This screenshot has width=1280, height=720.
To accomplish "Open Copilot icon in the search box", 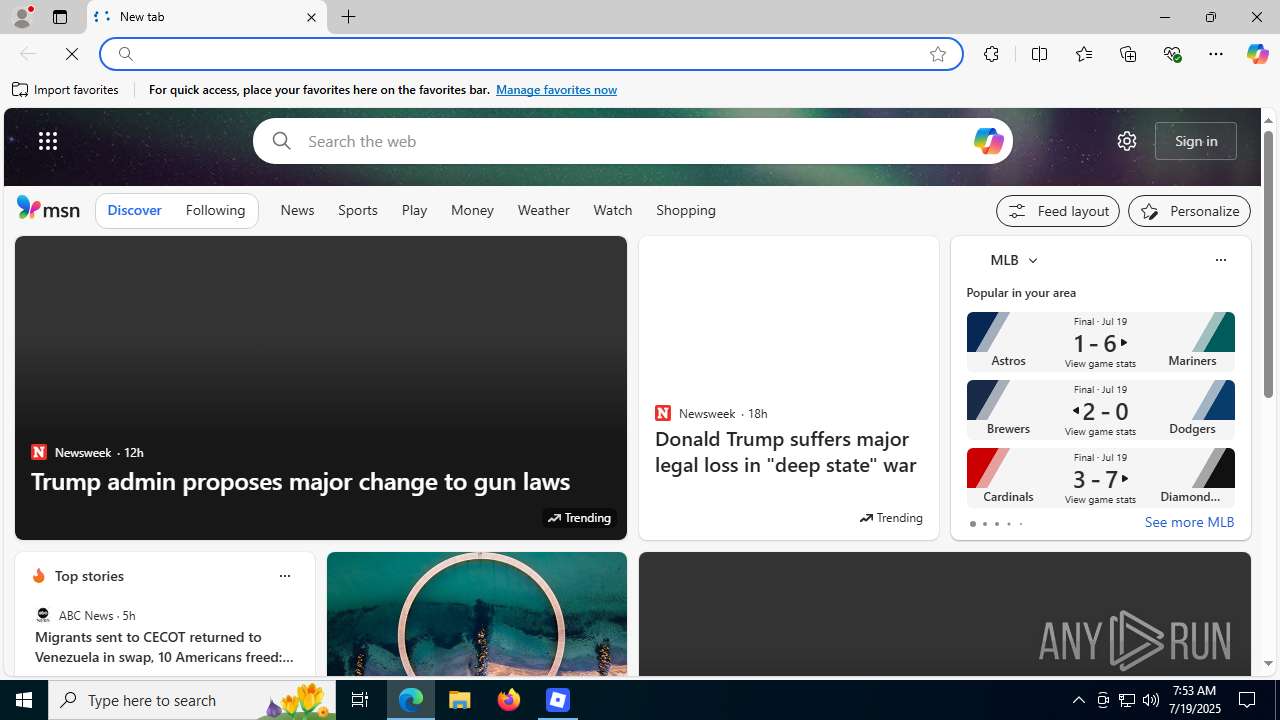I will click(987, 141).
